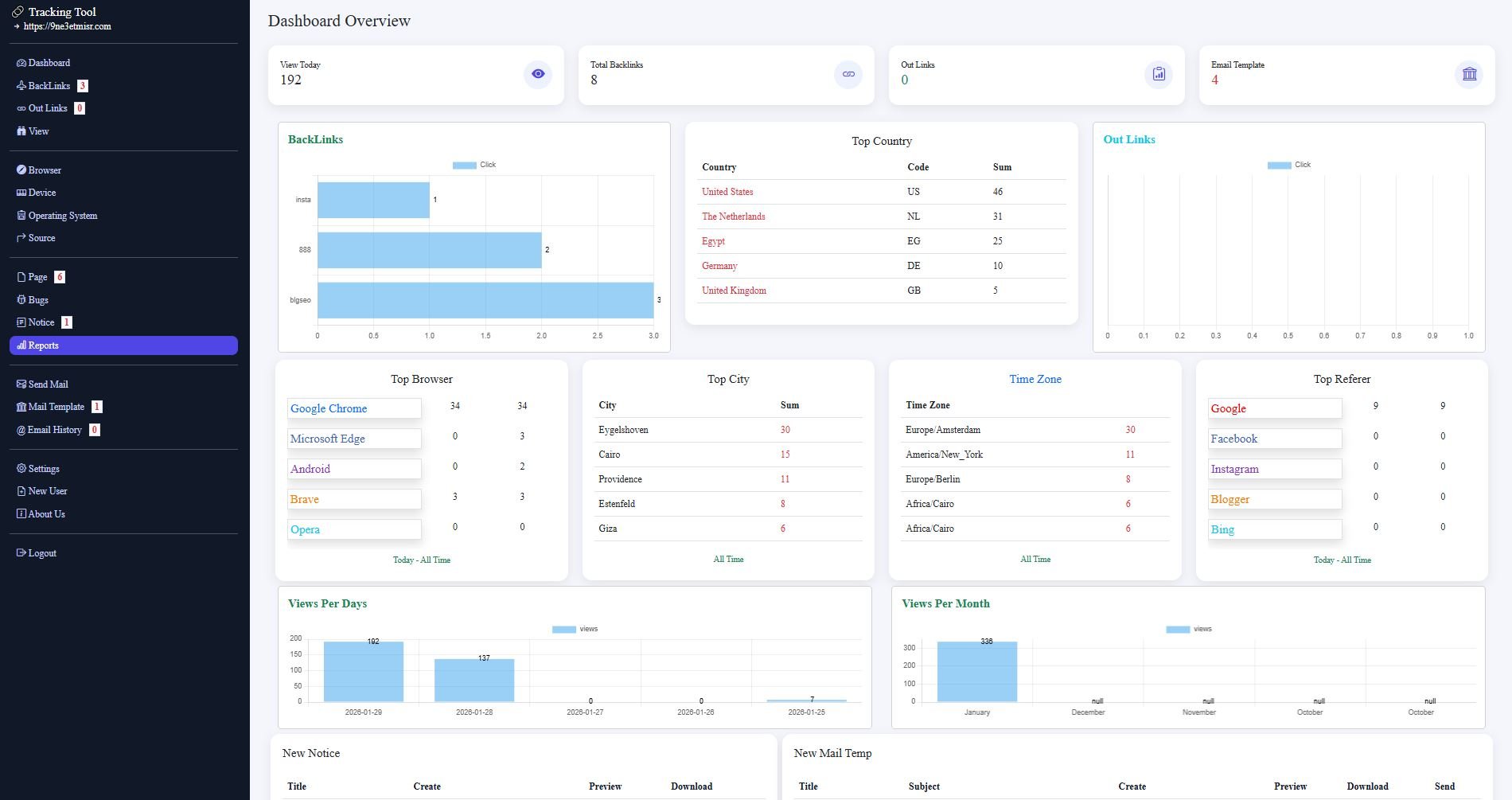Toggle views legend in Views Per Days
1512x800 pixels.
[575, 629]
